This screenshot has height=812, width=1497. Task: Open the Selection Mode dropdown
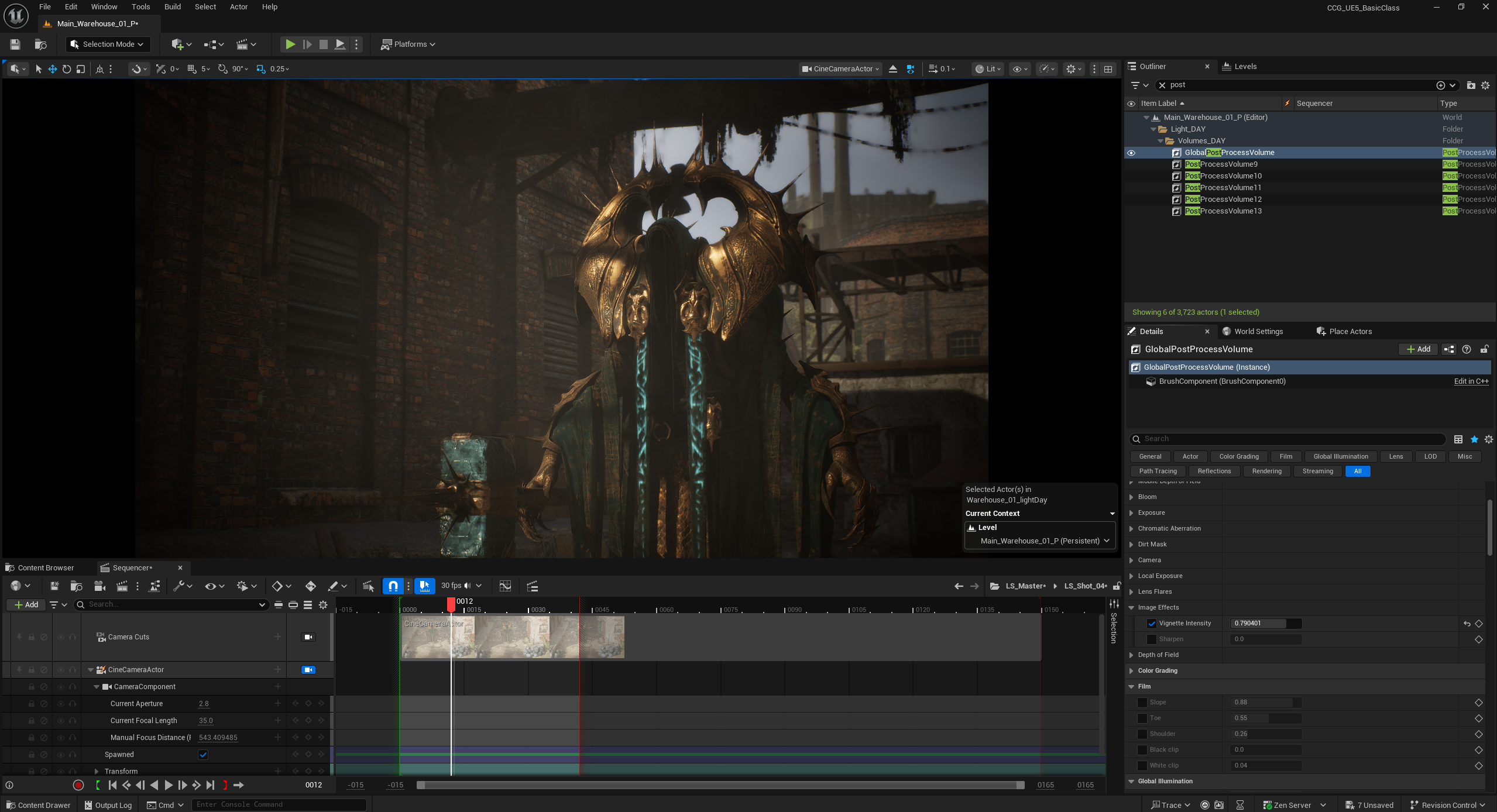pyautogui.click(x=108, y=44)
